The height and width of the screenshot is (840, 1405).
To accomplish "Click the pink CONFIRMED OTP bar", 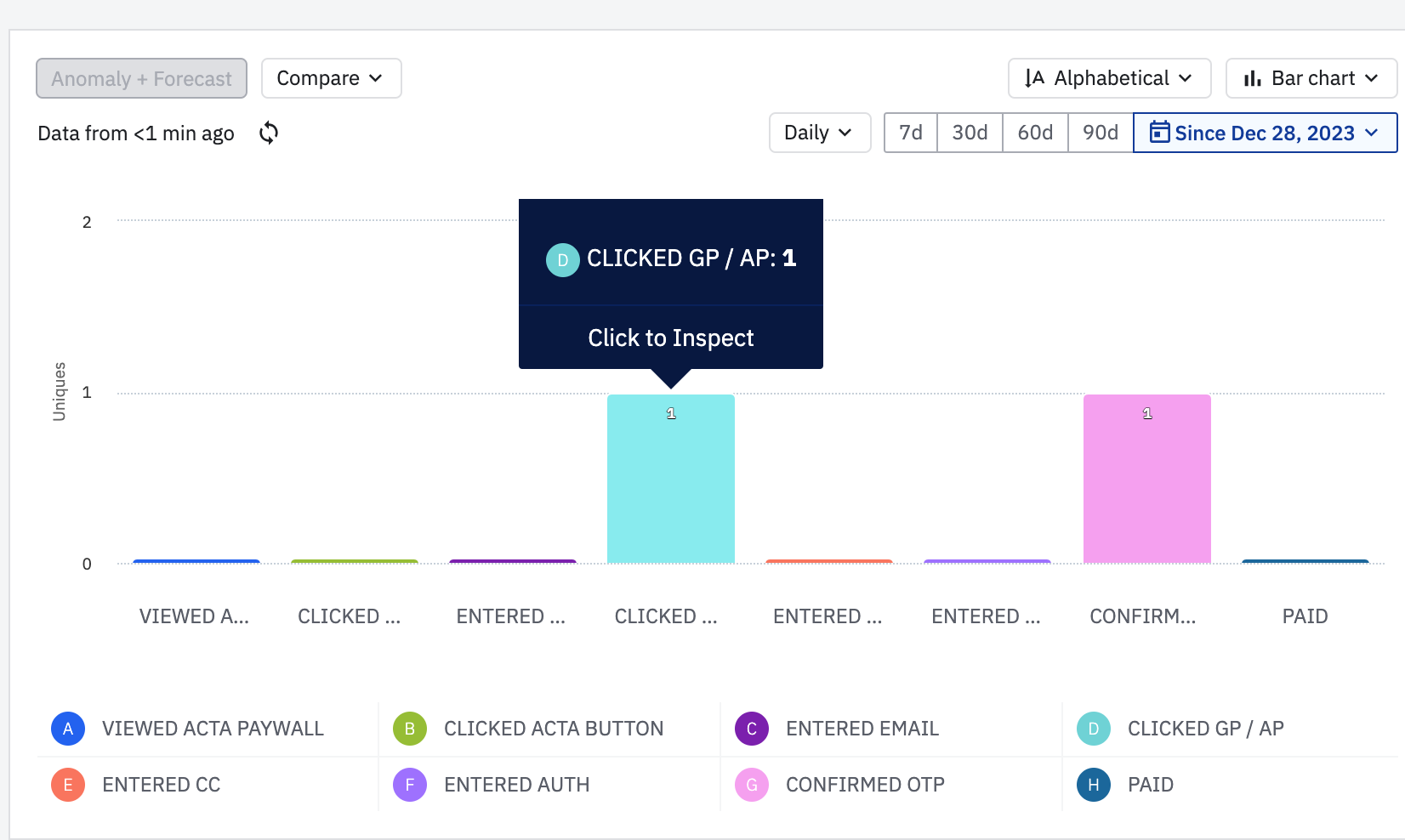I will [1147, 479].
